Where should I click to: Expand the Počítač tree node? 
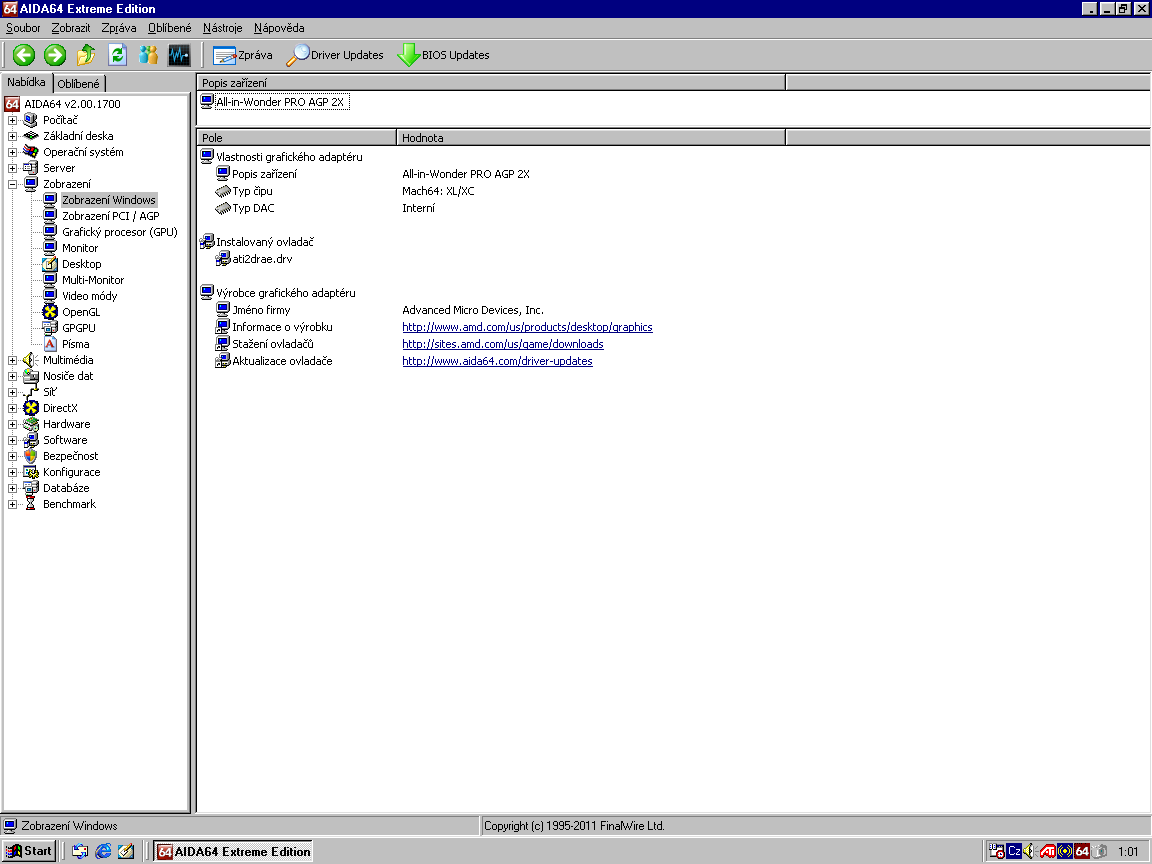click(x=12, y=120)
